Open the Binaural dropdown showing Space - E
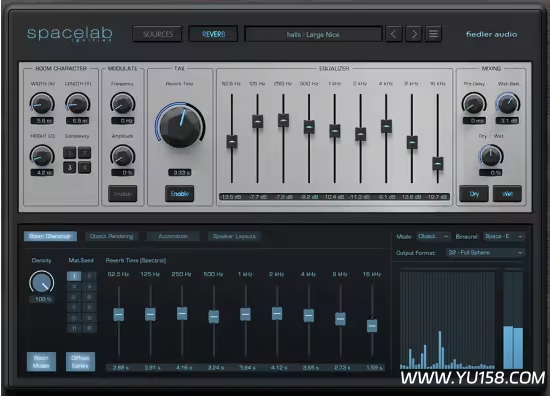The width and height of the screenshot is (550, 396). (x=504, y=236)
